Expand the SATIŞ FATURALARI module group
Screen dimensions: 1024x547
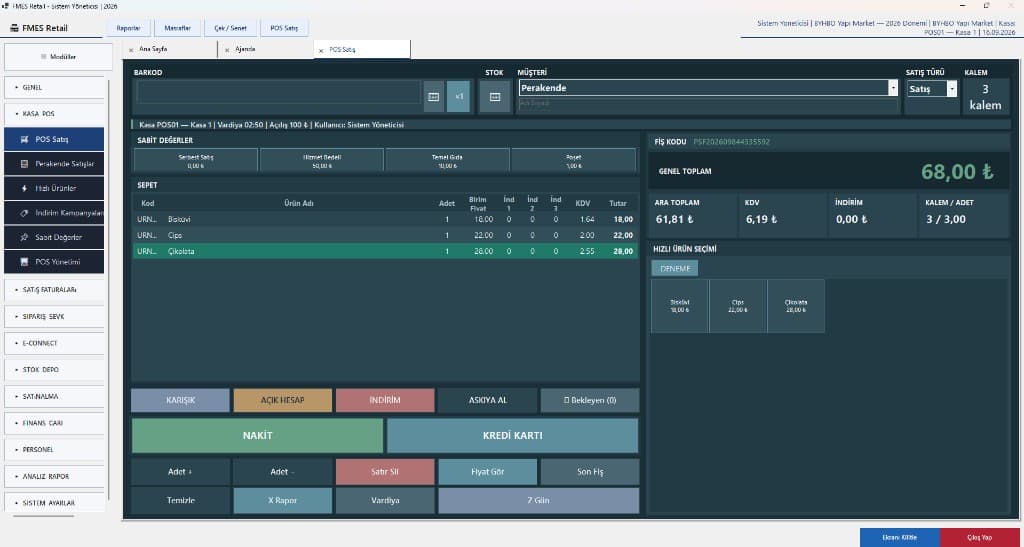pyautogui.click(x=54, y=290)
